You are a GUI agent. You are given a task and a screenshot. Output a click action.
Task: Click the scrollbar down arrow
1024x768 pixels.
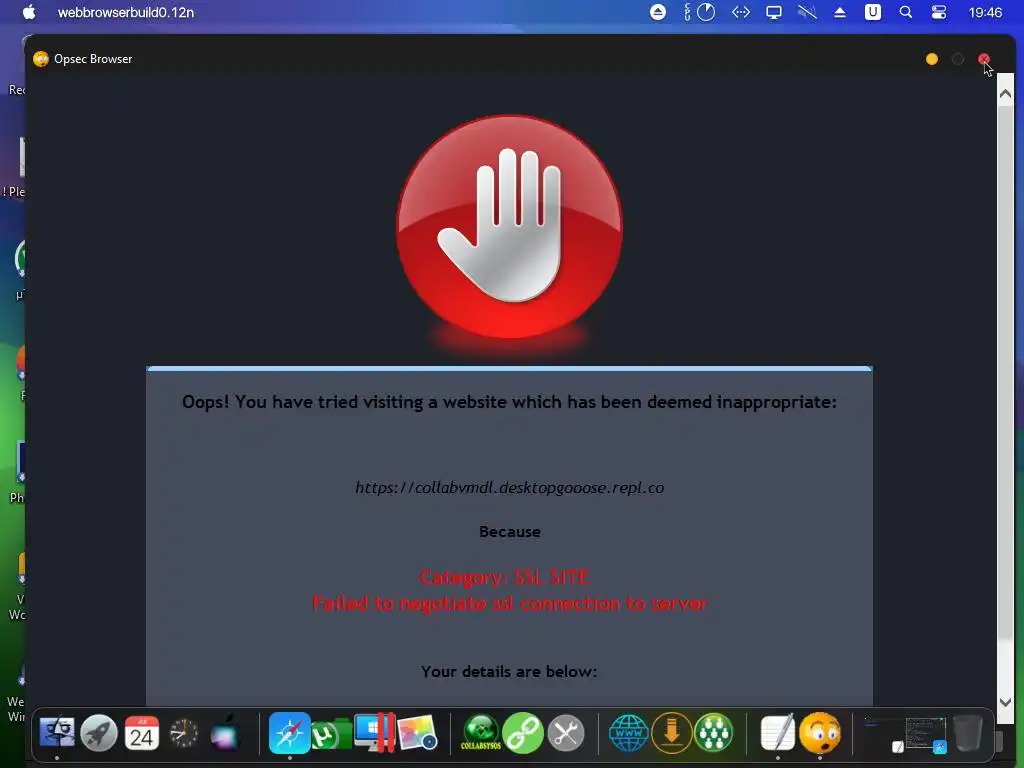1006,703
